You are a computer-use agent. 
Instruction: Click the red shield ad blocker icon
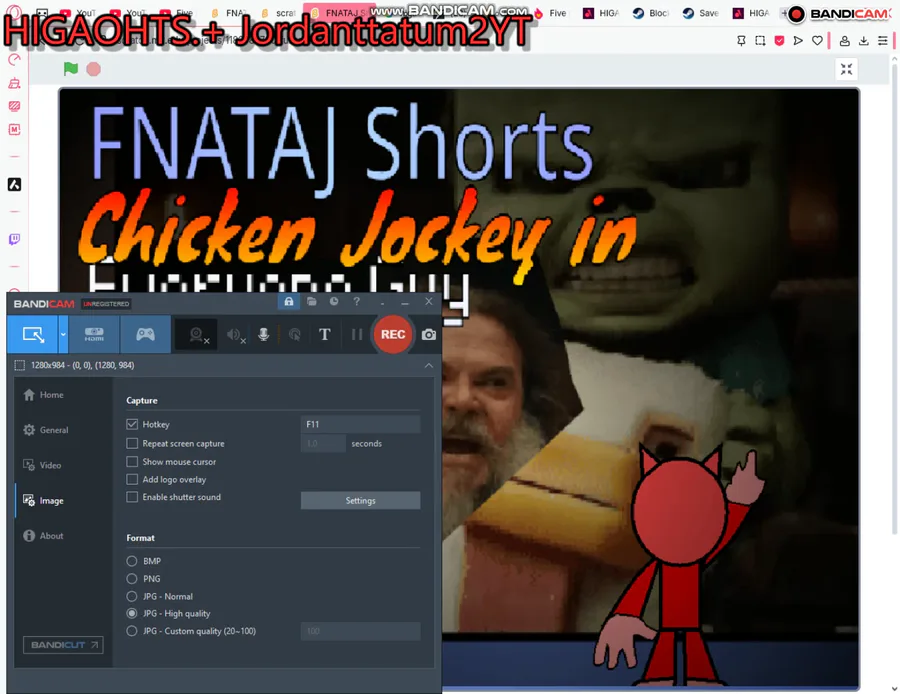point(779,41)
